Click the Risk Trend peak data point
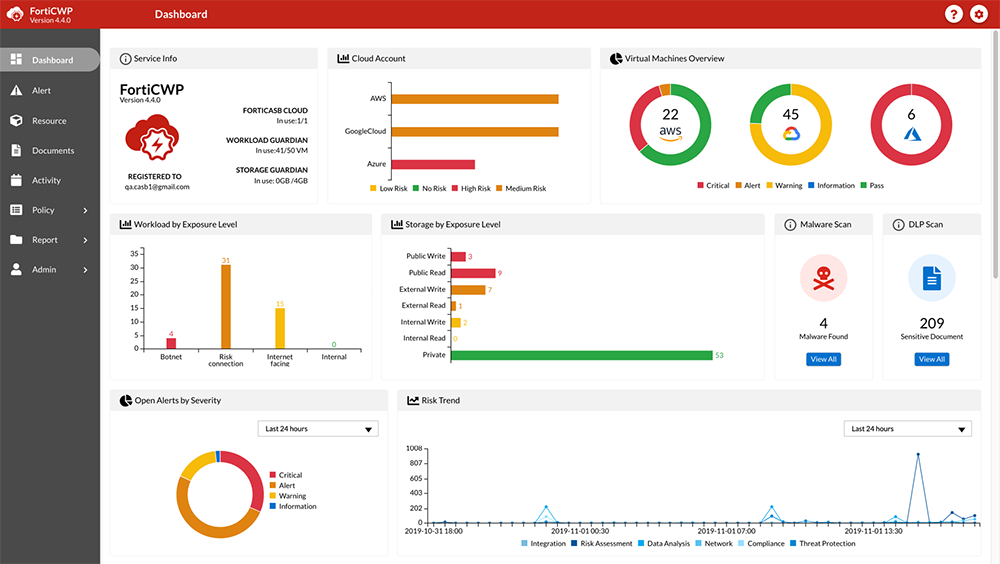This screenshot has width=1000, height=564. click(918, 454)
